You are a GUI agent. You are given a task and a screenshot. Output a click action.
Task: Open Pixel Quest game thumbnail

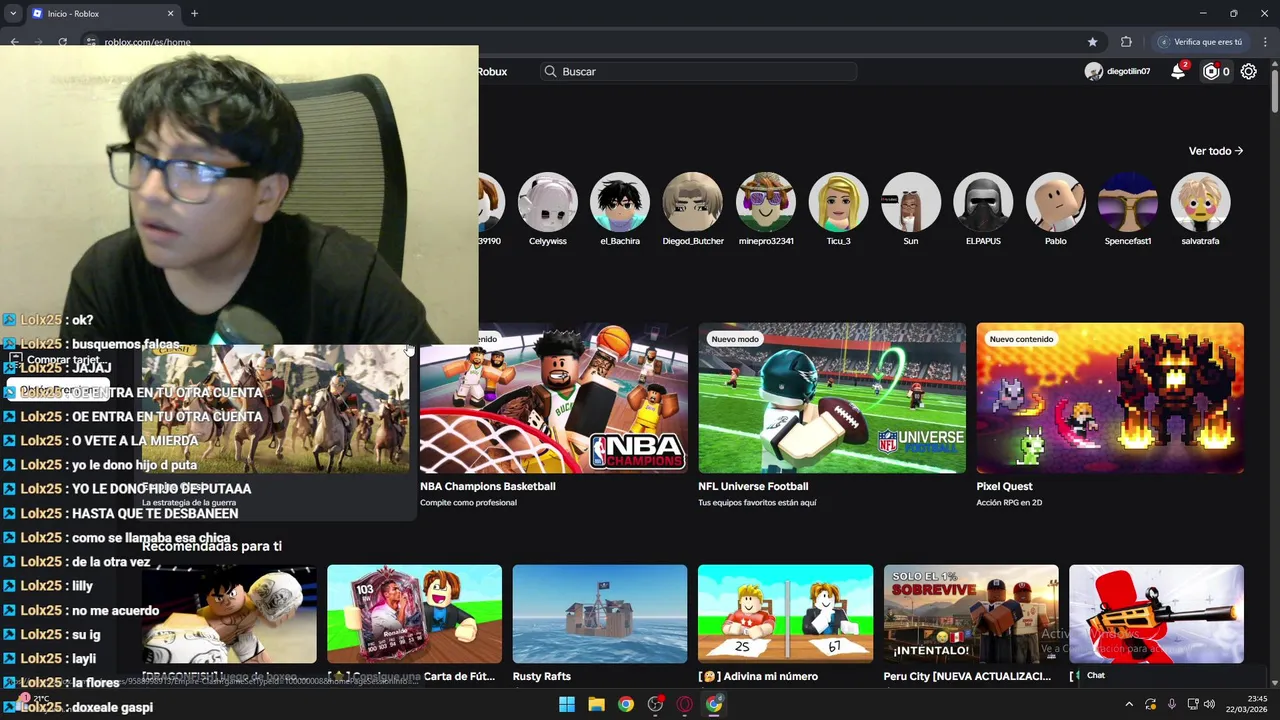tap(1110, 398)
